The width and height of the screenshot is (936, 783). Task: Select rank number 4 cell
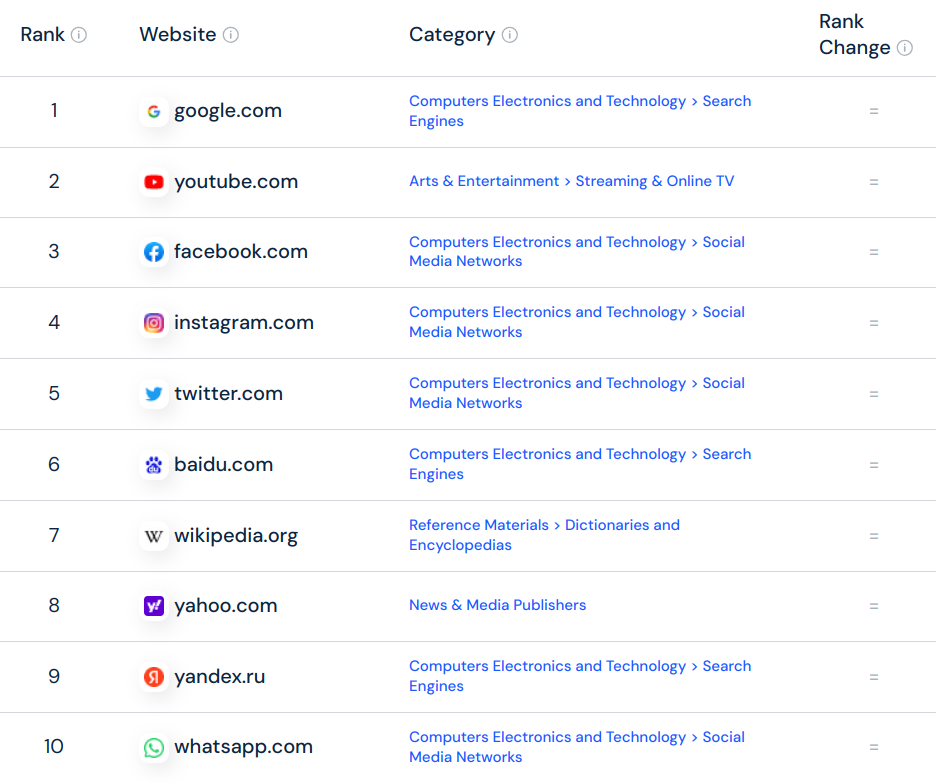pyautogui.click(x=54, y=322)
